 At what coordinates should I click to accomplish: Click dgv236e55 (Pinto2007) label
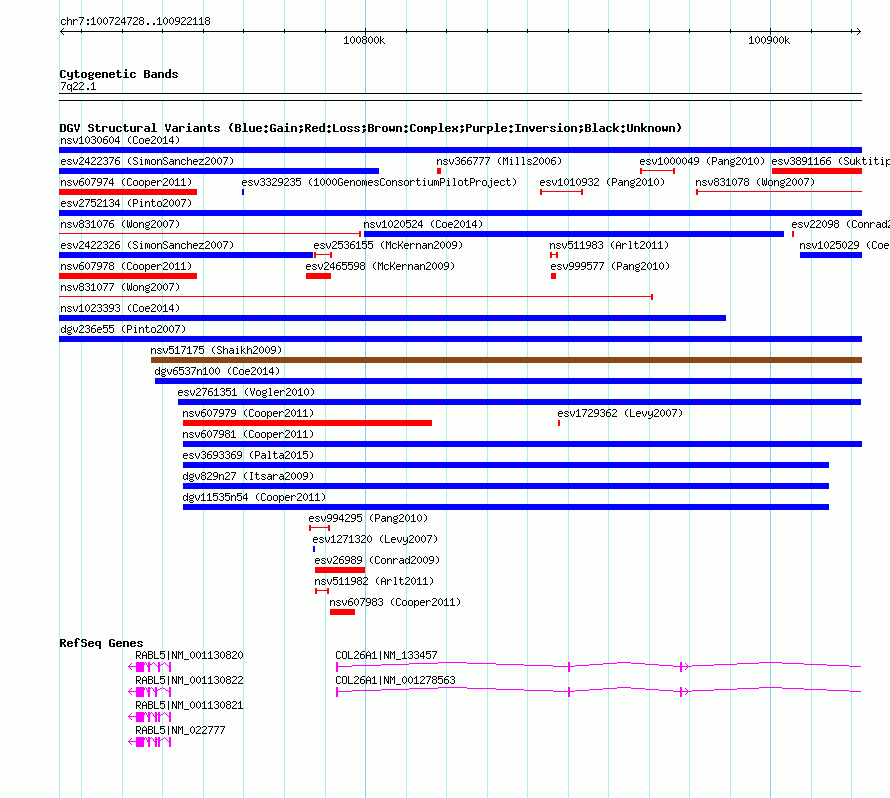tap(123, 329)
